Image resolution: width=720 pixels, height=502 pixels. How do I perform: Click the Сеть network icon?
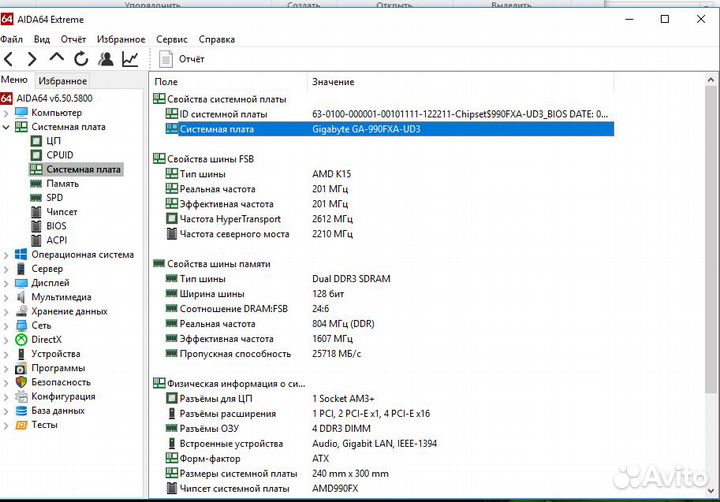pyautogui.click(x=21, y=326)
